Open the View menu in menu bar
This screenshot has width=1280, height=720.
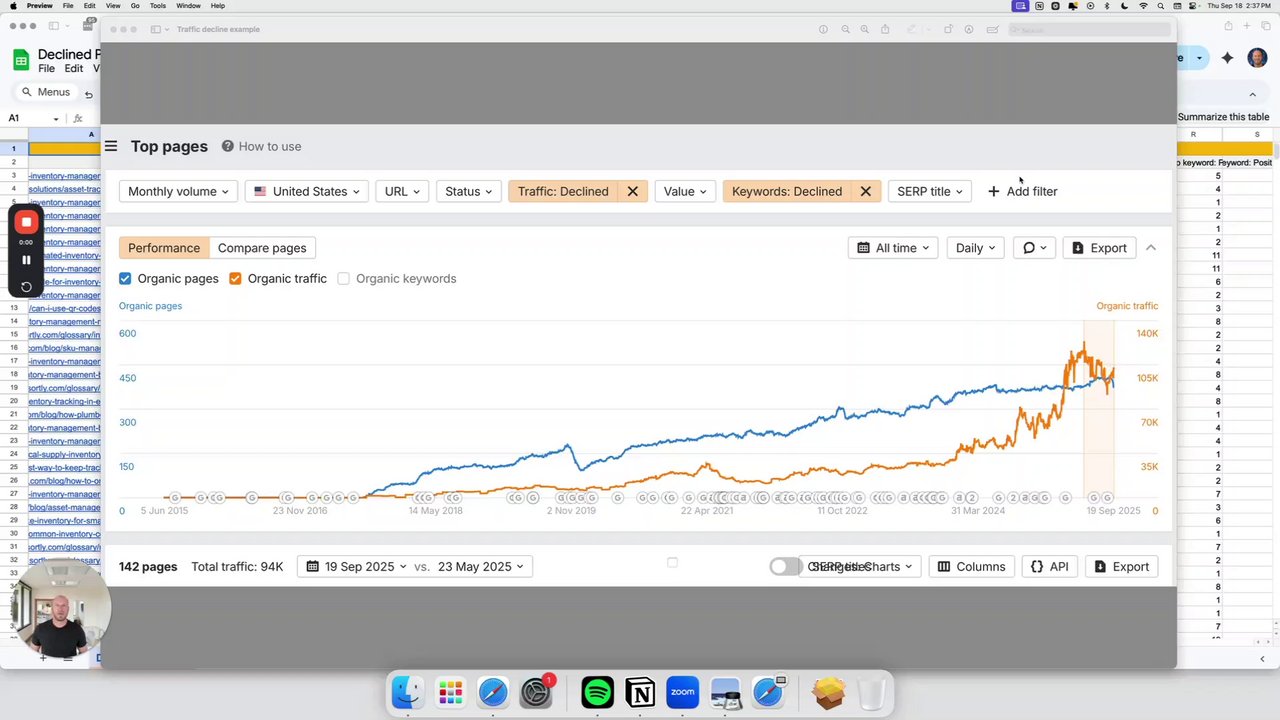[x=113, y=6]
